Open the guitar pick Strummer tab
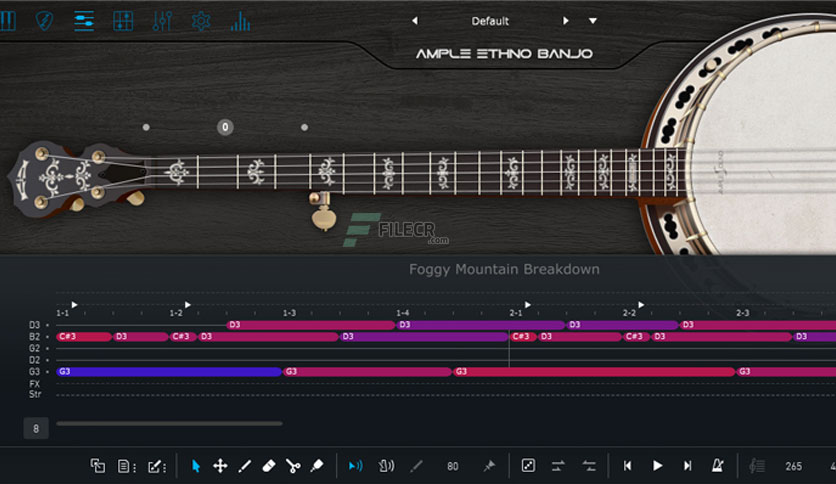This screenshot has width=836, height=484. point(44,21)
